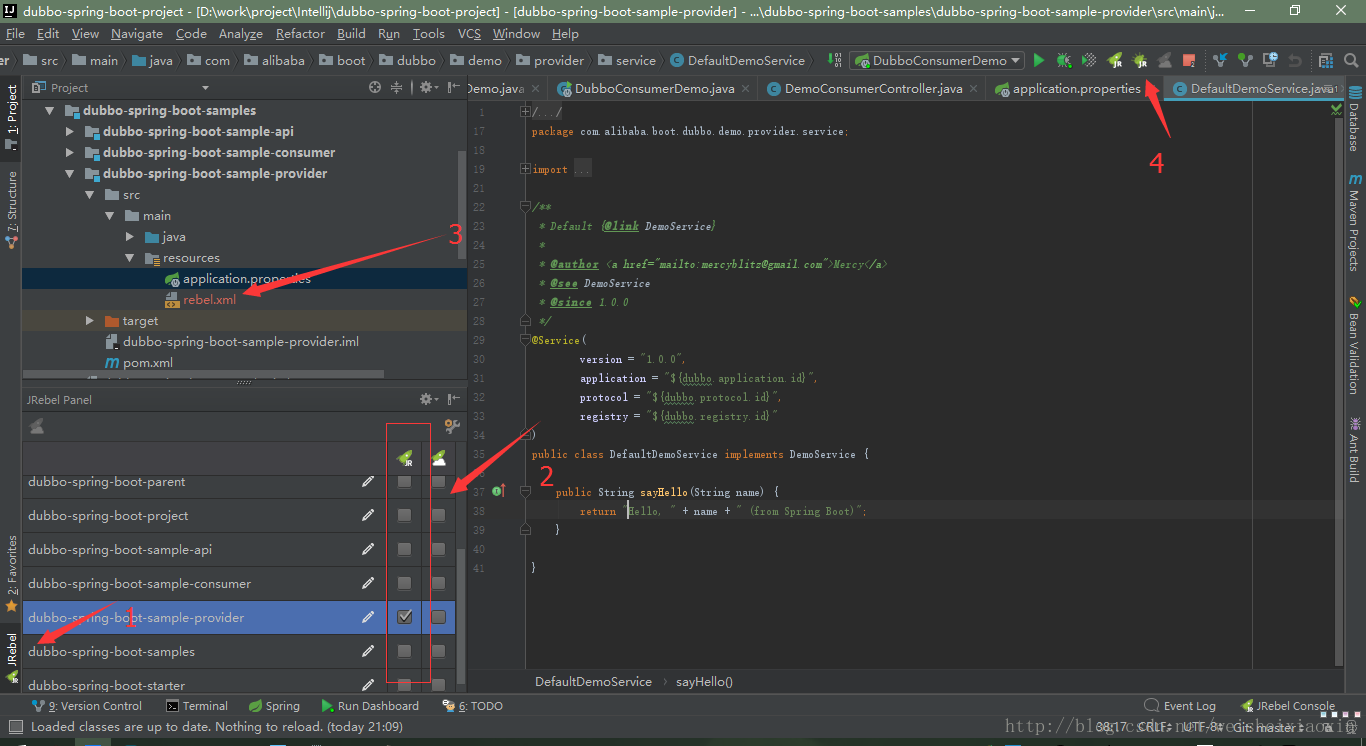The height and width of the screenshot is (746, 1366).
Task: Expand the java folder
Action: pyautogui.click(x=130, y=237)
